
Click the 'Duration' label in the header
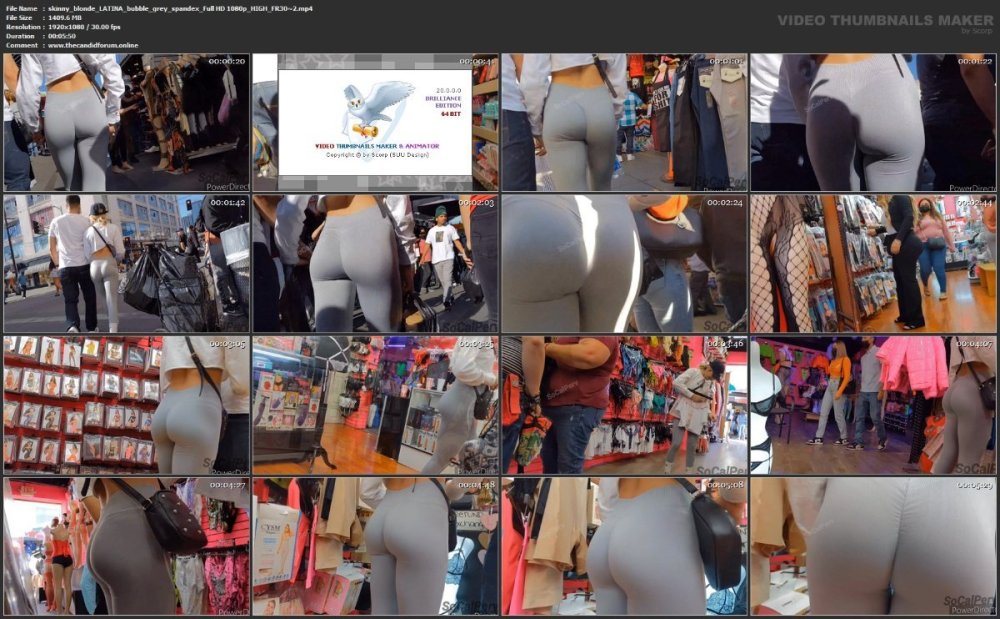point(20,36)
